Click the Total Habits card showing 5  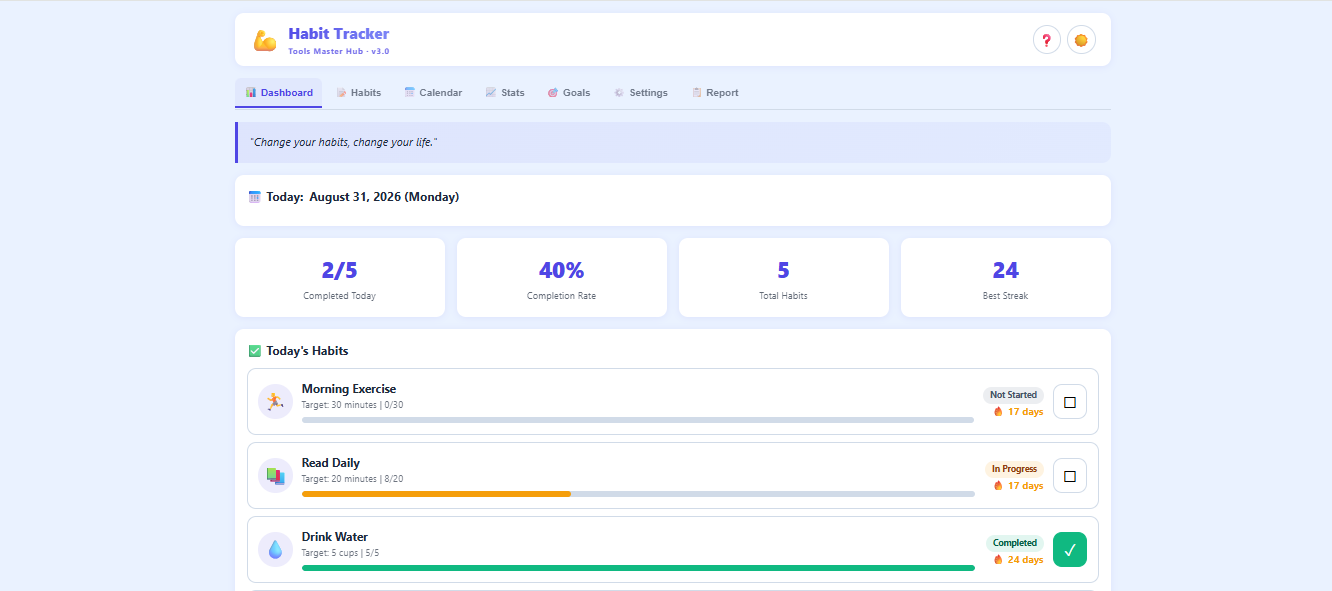[784, 277]
